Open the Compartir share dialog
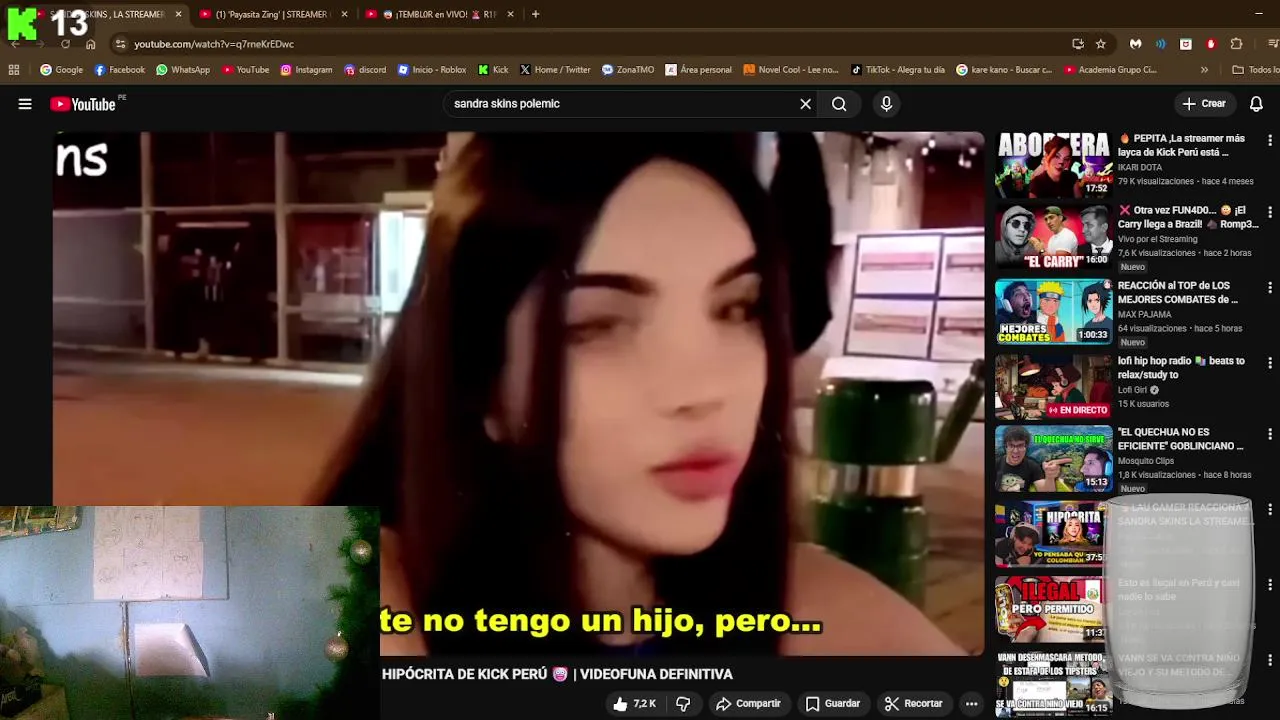The image size is (1280, 720). coord(748,704)
